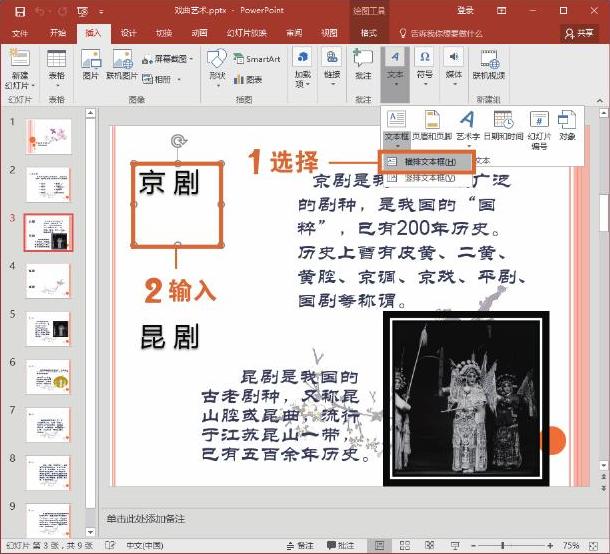610x554 pixels.
Task: Click the Pictures icon in the ribbon
Action: pyautogui.click(x=91, y=58)
